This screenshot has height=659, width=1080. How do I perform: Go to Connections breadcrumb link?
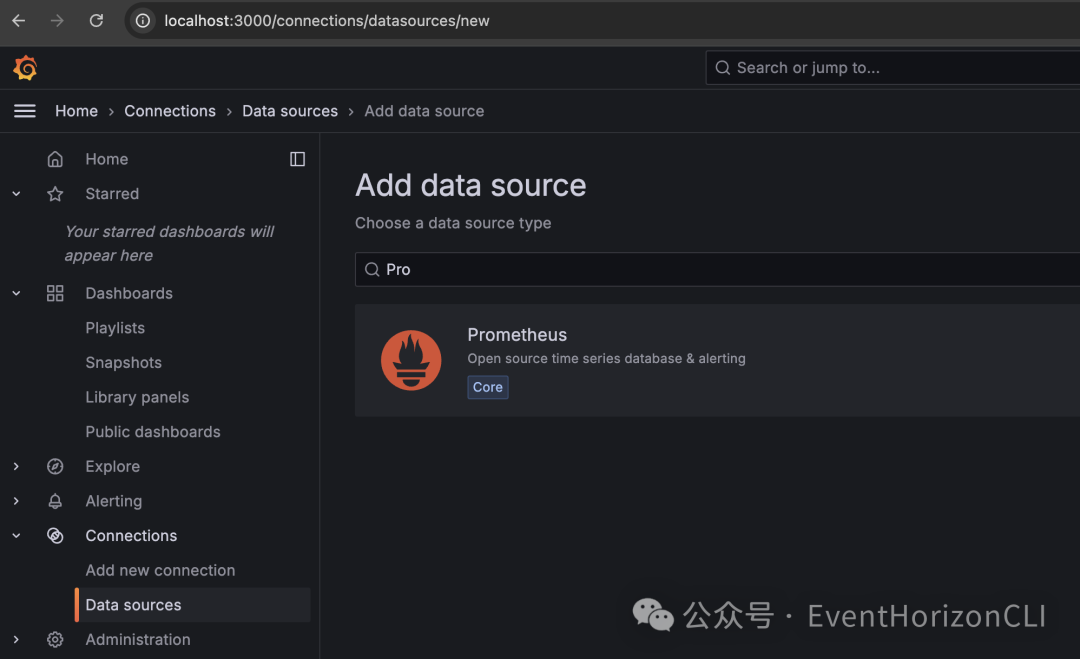tap(170, 111)
